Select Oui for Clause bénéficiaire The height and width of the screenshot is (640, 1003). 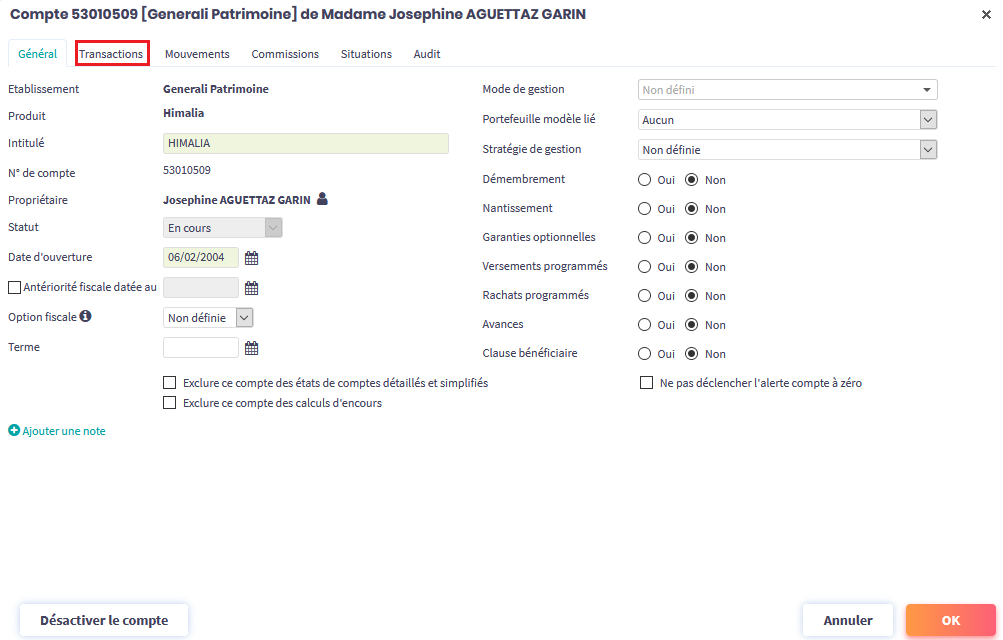coord(645,354)
